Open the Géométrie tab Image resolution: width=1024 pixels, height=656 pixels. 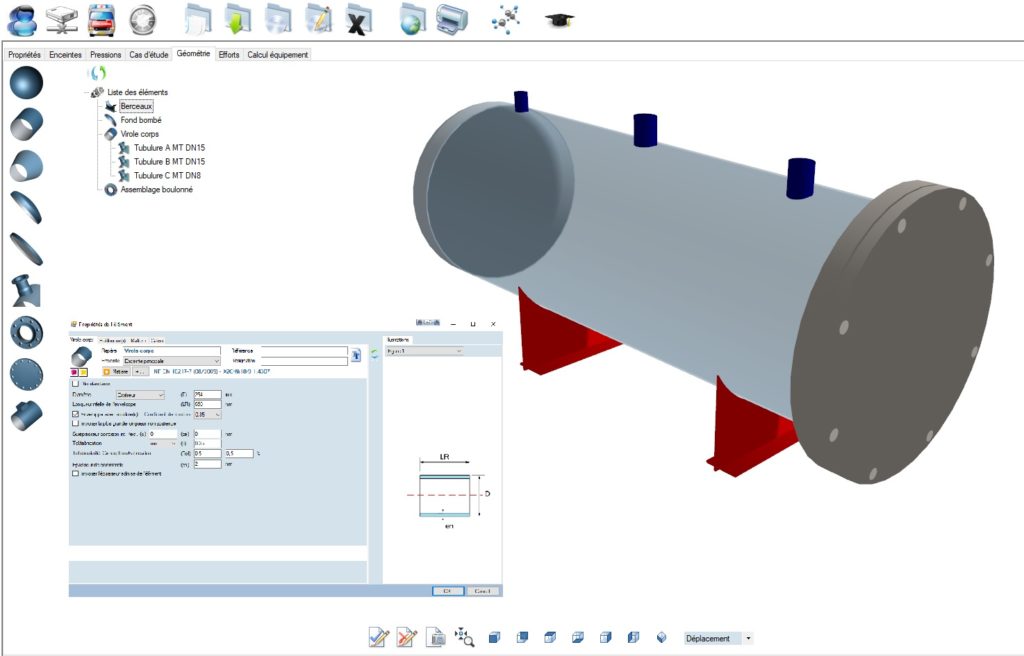pos(193,54)
